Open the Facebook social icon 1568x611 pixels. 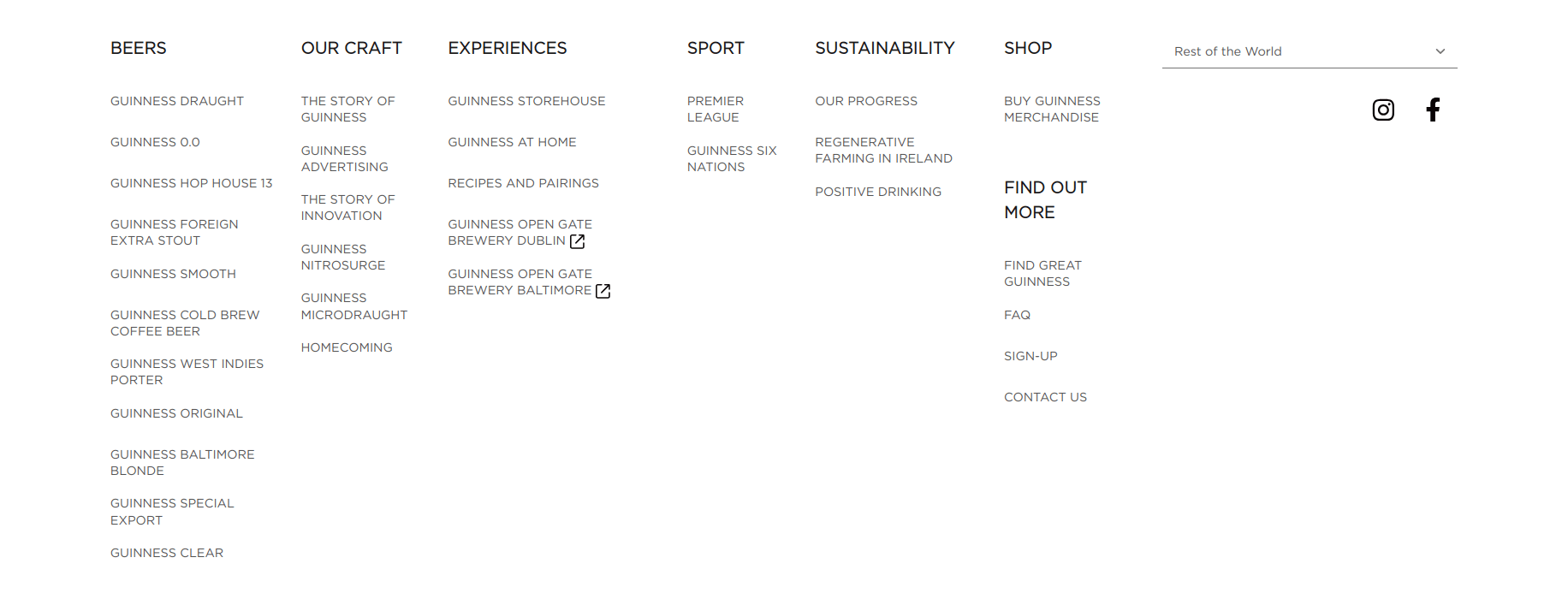1433,110
